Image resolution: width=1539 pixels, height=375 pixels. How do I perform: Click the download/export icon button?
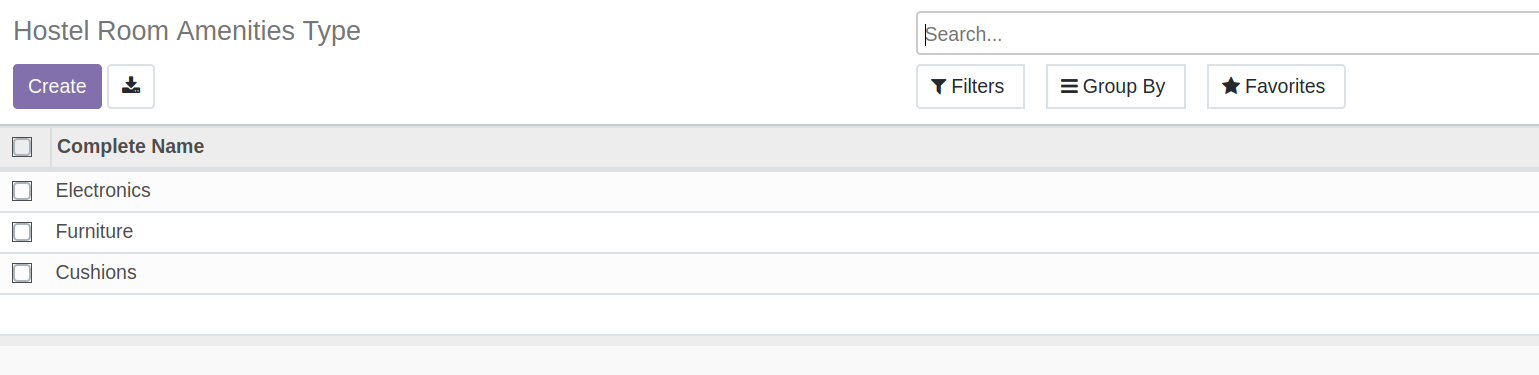[131, 86]
